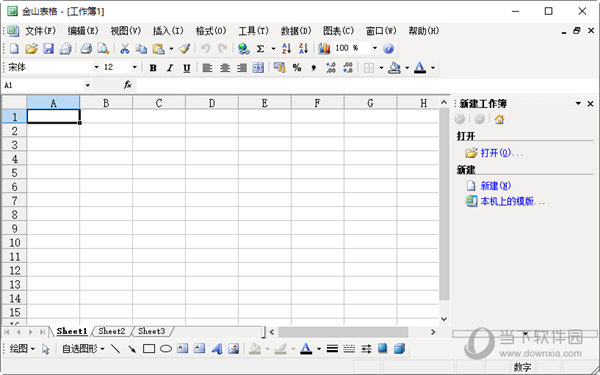Apply percent style format
This screenshot has height=375, width=600.
[x=297, y=68]
